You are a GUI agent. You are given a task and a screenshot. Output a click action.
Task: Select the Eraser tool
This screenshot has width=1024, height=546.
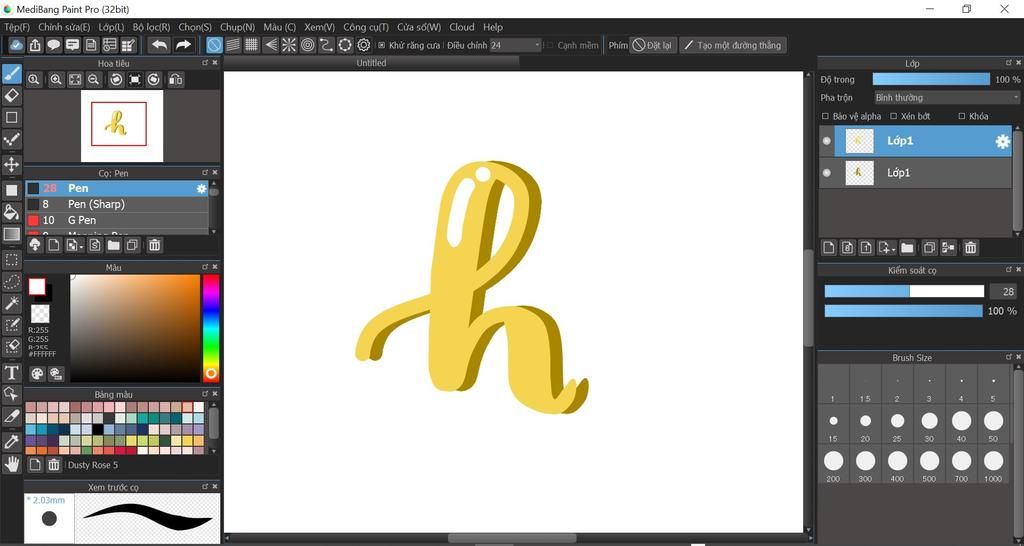tap(12, 96)
